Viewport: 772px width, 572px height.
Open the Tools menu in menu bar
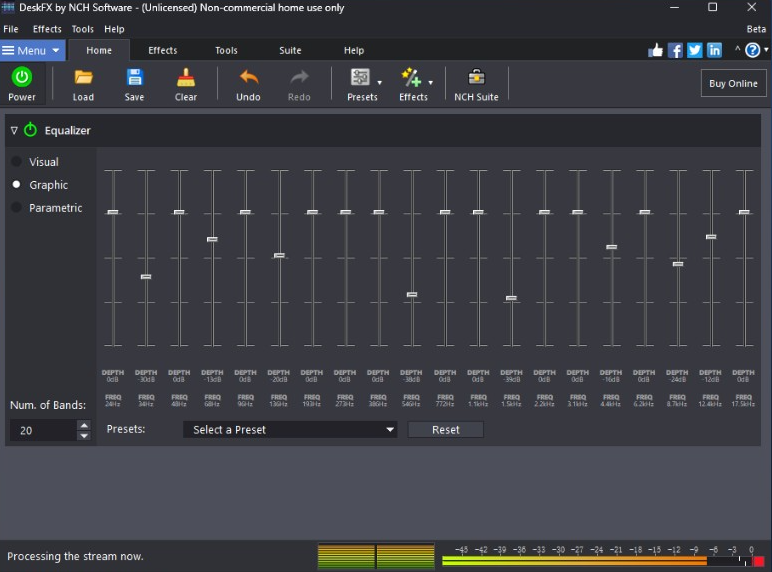[x=82, y=29]
